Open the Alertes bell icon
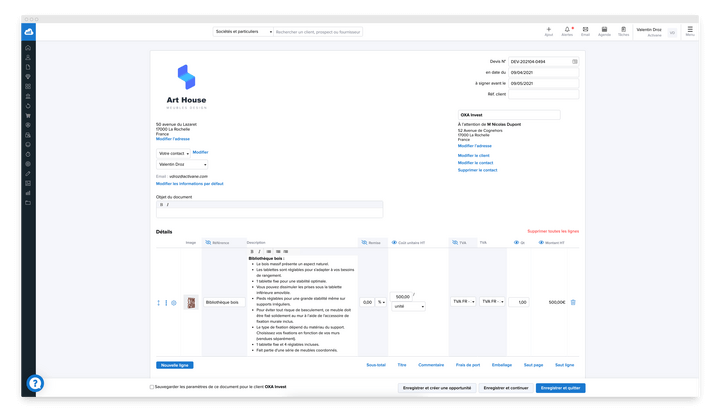The width and height of the screenshot is (720, 412). (567, 29)
